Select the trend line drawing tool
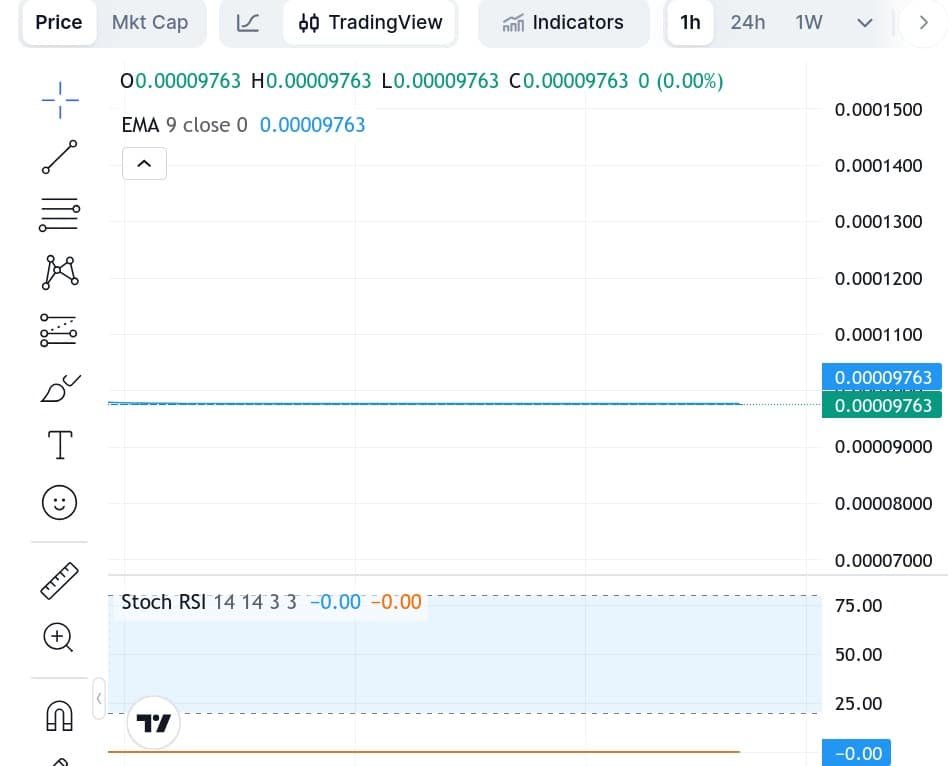The height and width of the screenshot is (766, 948). click(x=59, y=157)
